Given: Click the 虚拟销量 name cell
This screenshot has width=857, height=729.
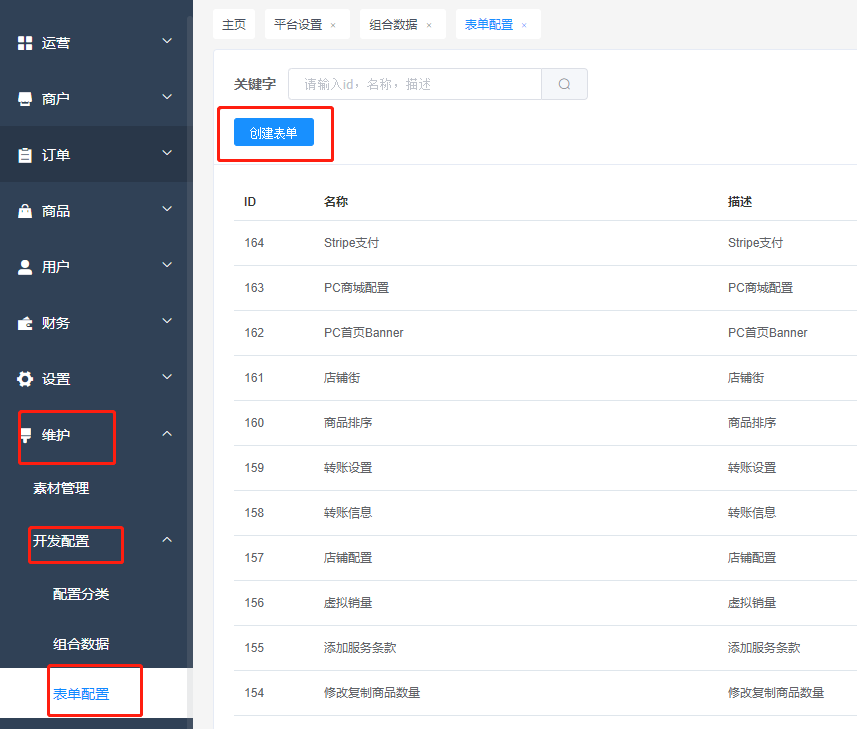Looking at the screenshot, I should [x=348, y=603].
